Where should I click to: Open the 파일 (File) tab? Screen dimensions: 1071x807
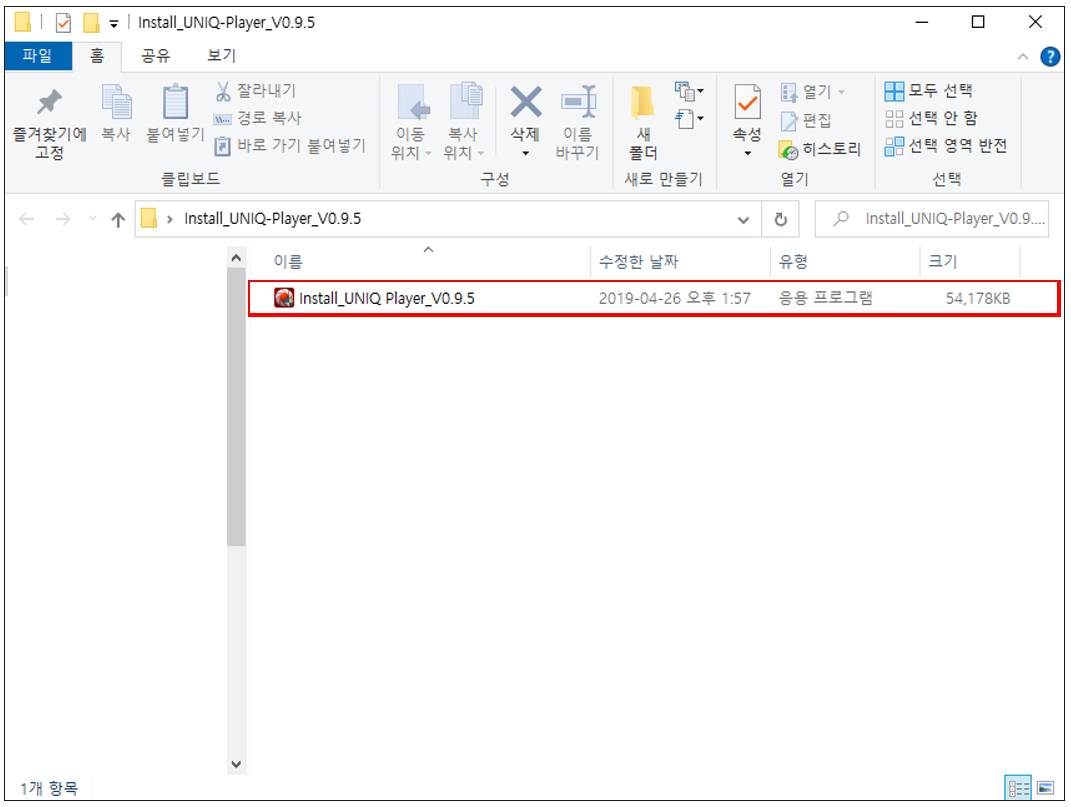pyautogui.click(x=38, y=55)
